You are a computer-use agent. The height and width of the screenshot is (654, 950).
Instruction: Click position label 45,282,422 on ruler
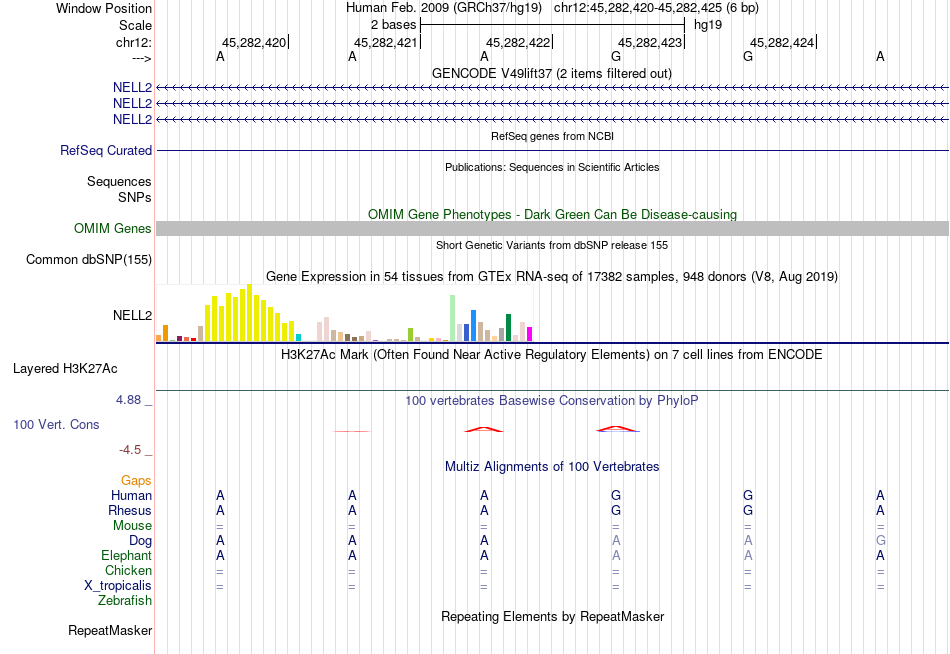pos(518,42)
